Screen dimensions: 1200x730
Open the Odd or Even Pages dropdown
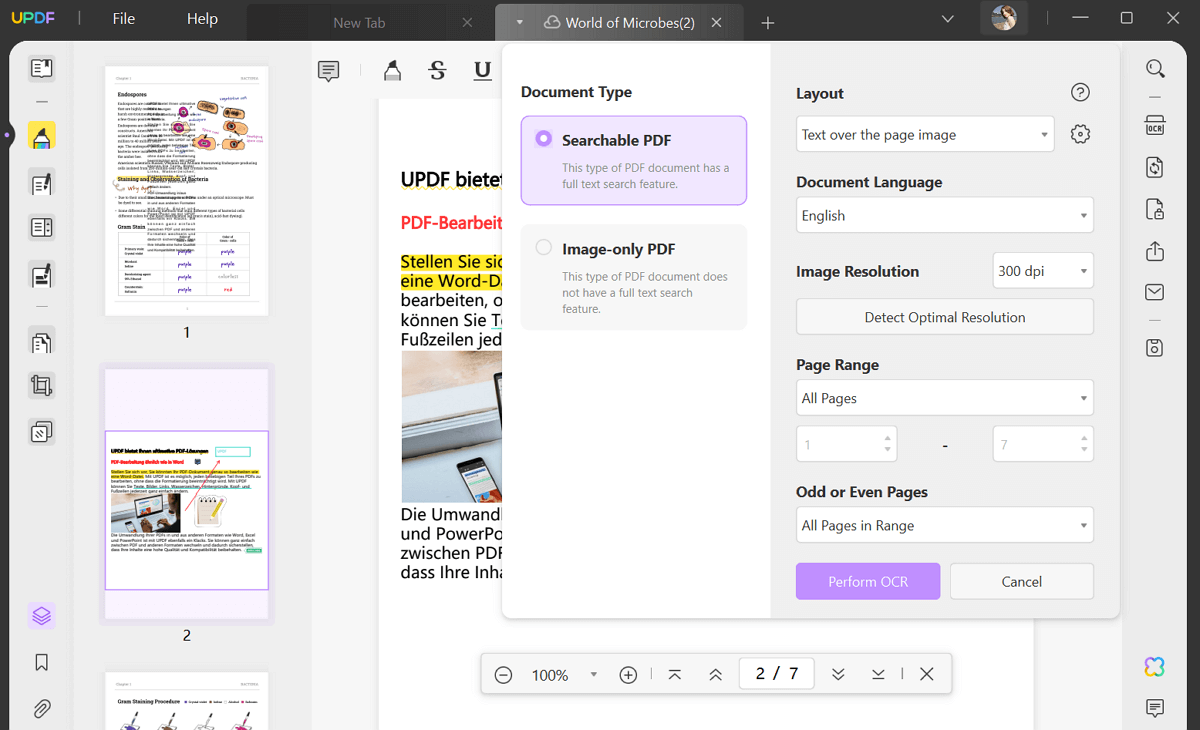(x=945, y=525)
